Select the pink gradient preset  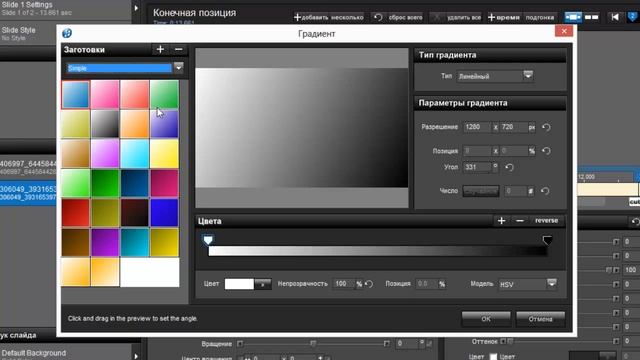pyautogui.click(x=105, y=95)
